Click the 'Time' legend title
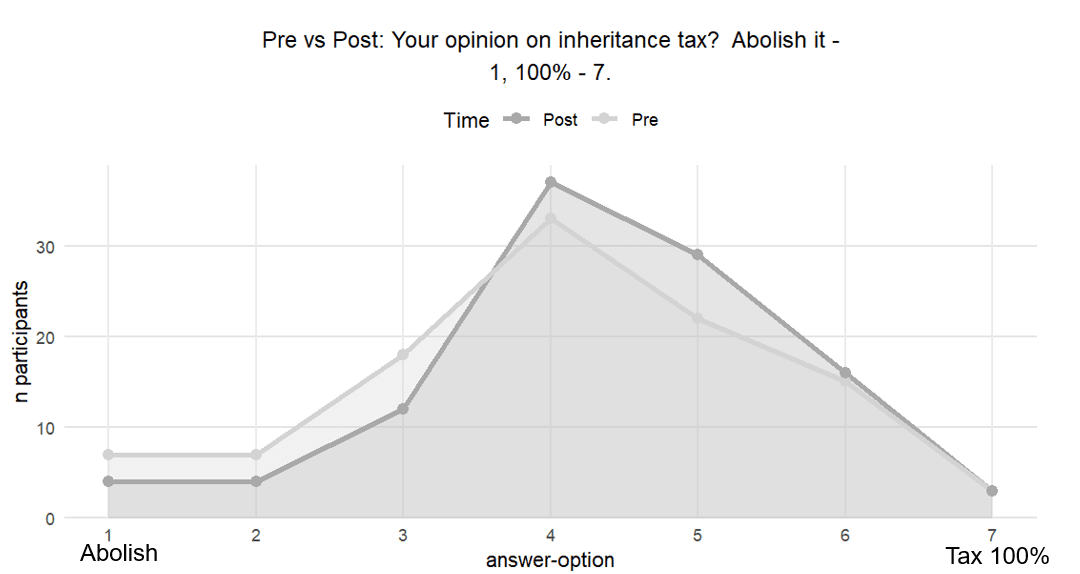The image size is (1080, 574). coord(467,121)
